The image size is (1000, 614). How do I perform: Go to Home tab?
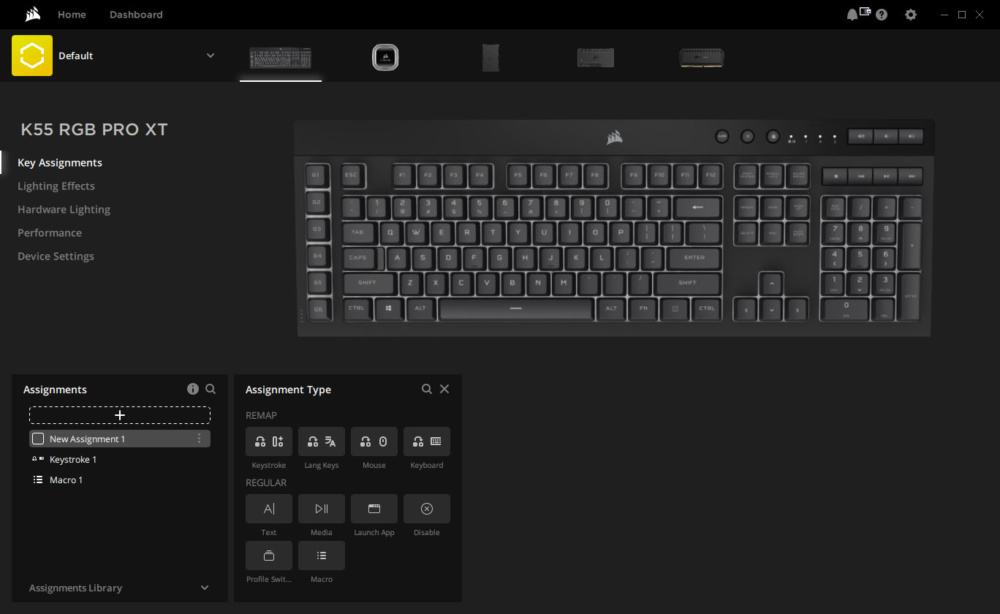[72, 14]
